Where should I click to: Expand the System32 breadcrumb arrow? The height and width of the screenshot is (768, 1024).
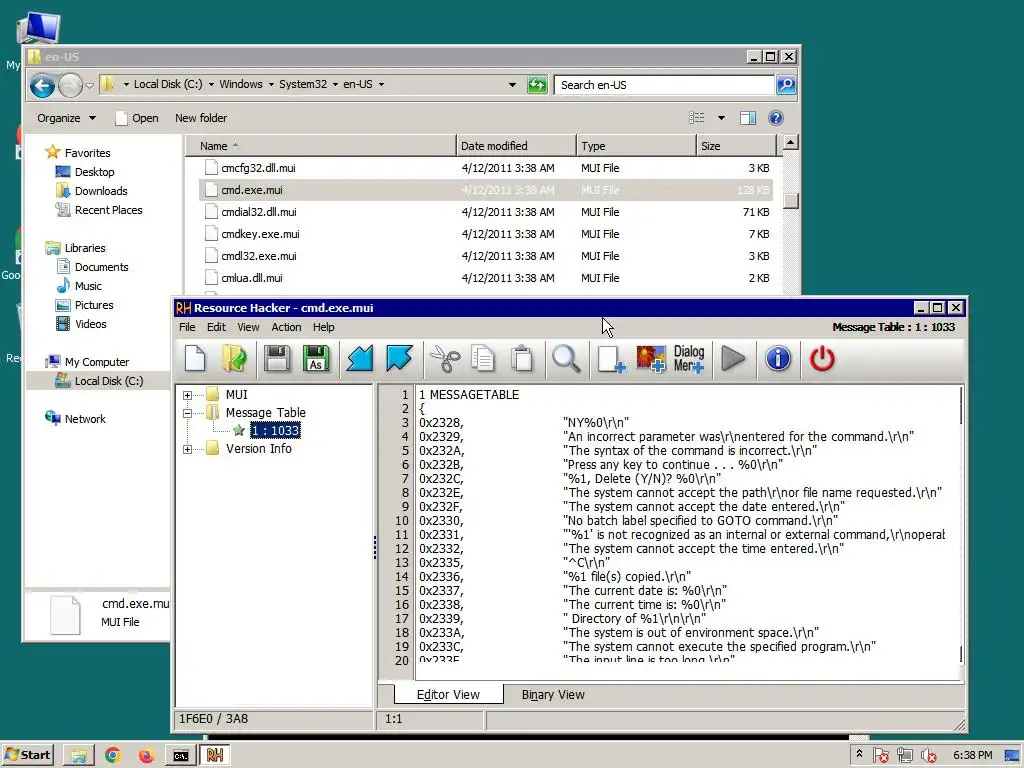[x=335, y=84]
